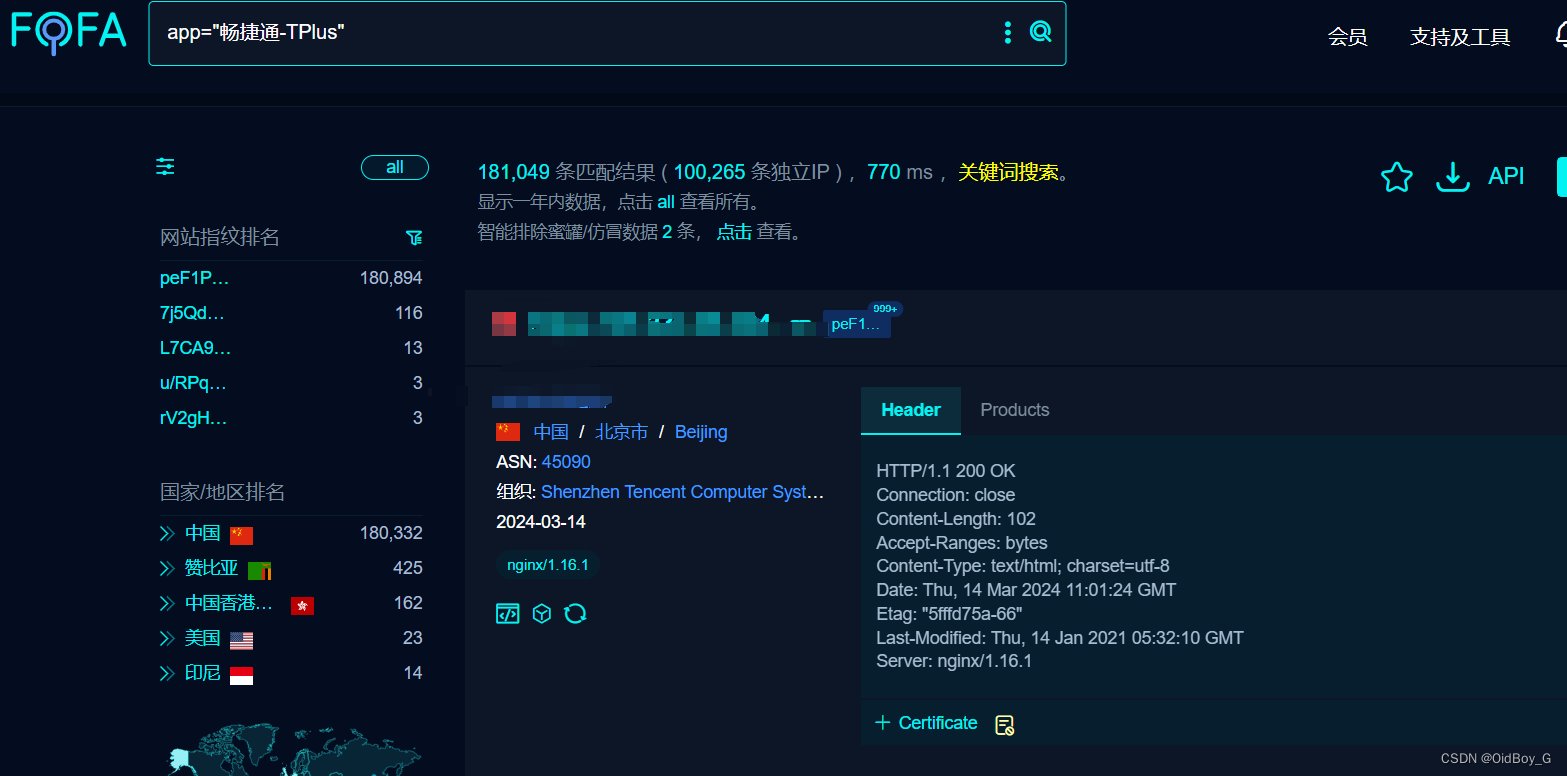
Task: Select the Header tab
Action: point(911,410)
